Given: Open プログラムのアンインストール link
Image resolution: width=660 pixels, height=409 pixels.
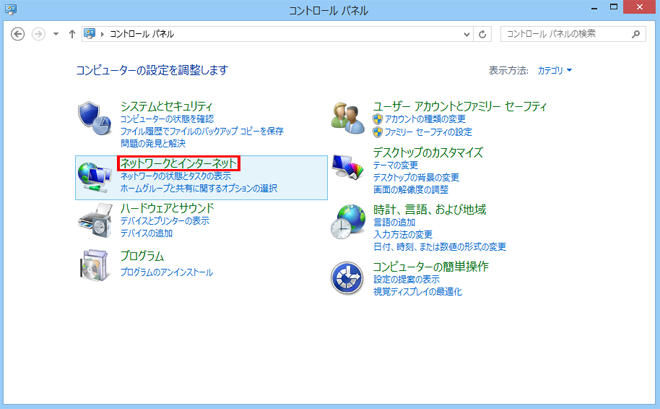Looking at the screenshot, I should pyautogui.click(x=166, y=272).
